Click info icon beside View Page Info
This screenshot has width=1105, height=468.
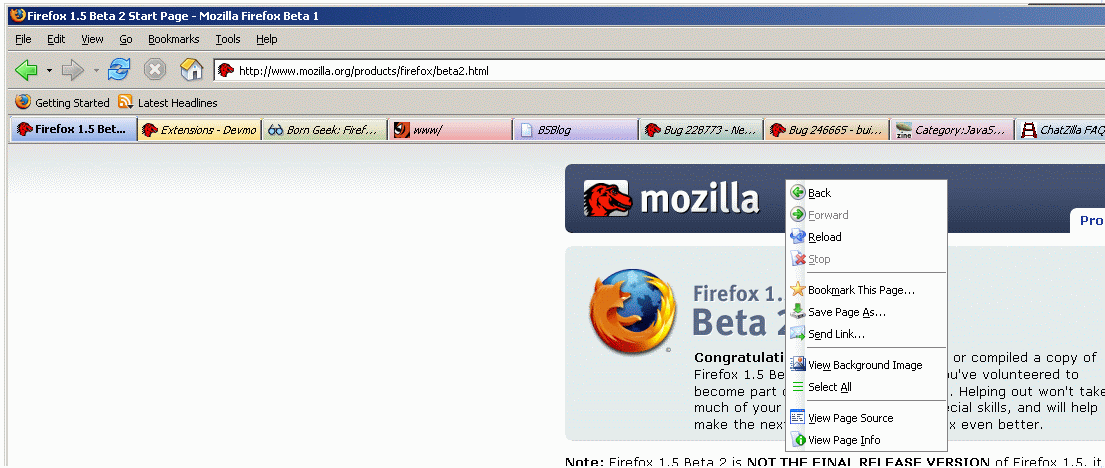pyautogui.click(x=798, y=440)
